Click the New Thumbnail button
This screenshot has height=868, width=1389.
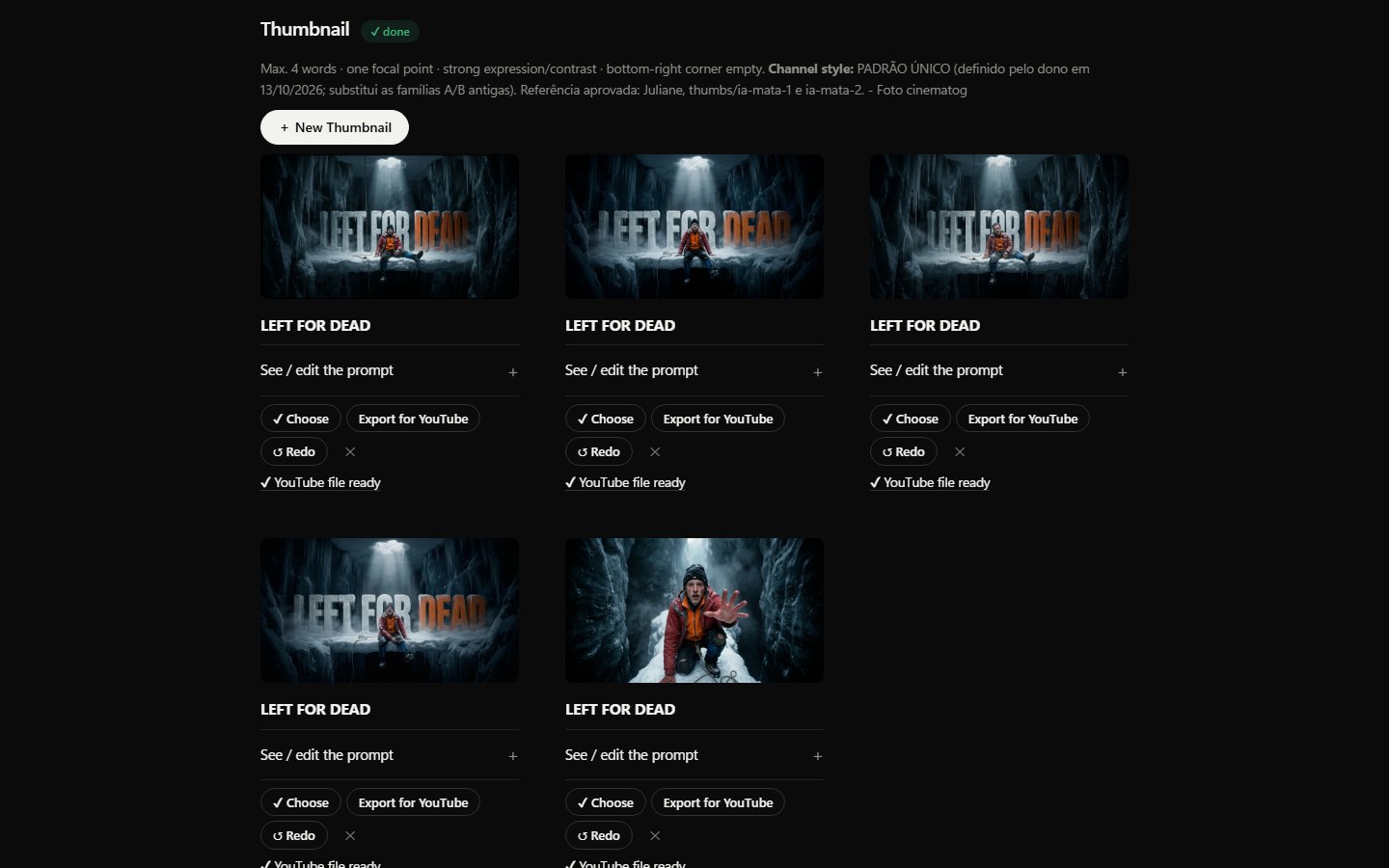coord(334,127)
